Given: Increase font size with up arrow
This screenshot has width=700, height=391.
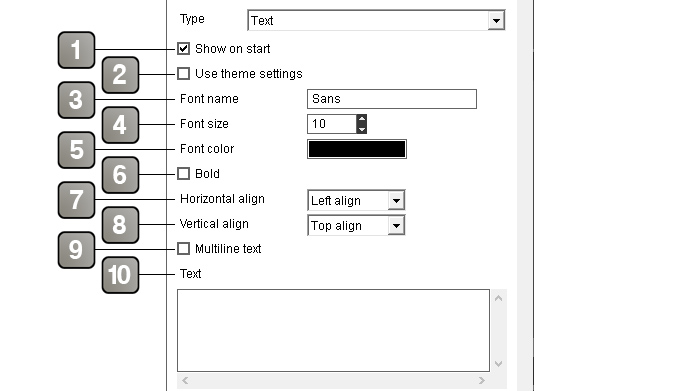Looking at the screenshot, I should pyautogui.click(x=362, y=119).
